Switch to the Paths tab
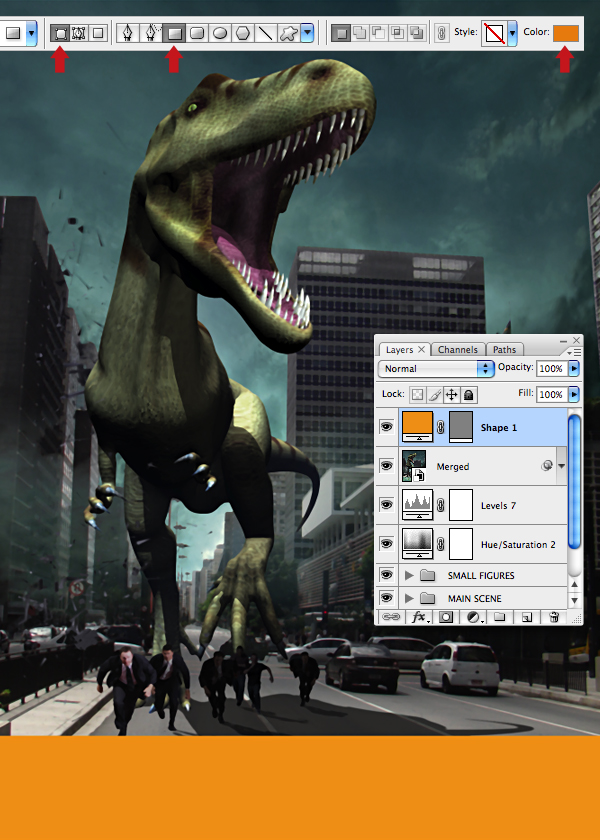 coord(504,349)
